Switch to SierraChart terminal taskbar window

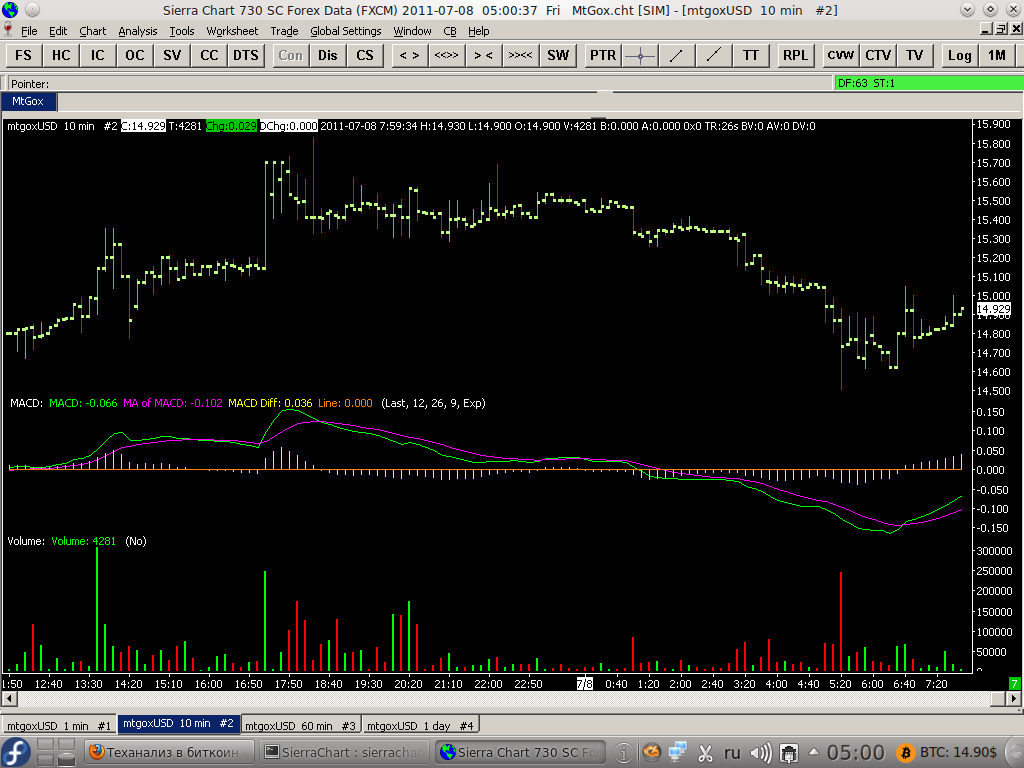[345, 752]
